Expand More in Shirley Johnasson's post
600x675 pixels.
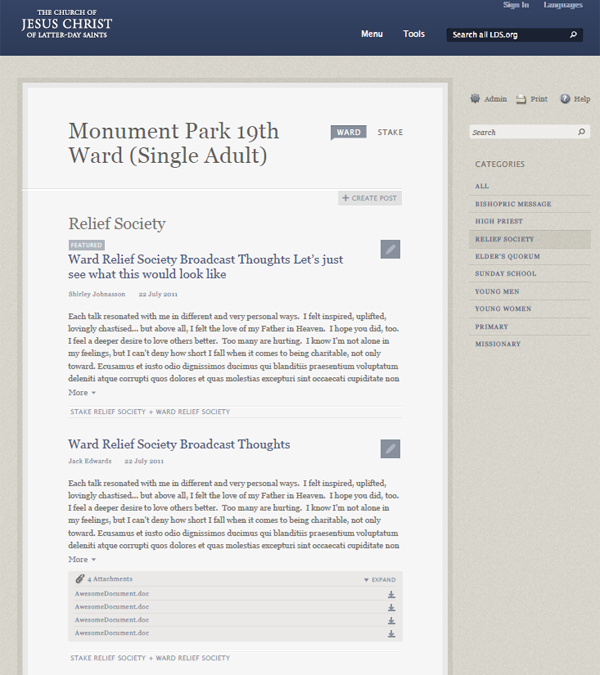pyautogui.click(x=82, y=393)
